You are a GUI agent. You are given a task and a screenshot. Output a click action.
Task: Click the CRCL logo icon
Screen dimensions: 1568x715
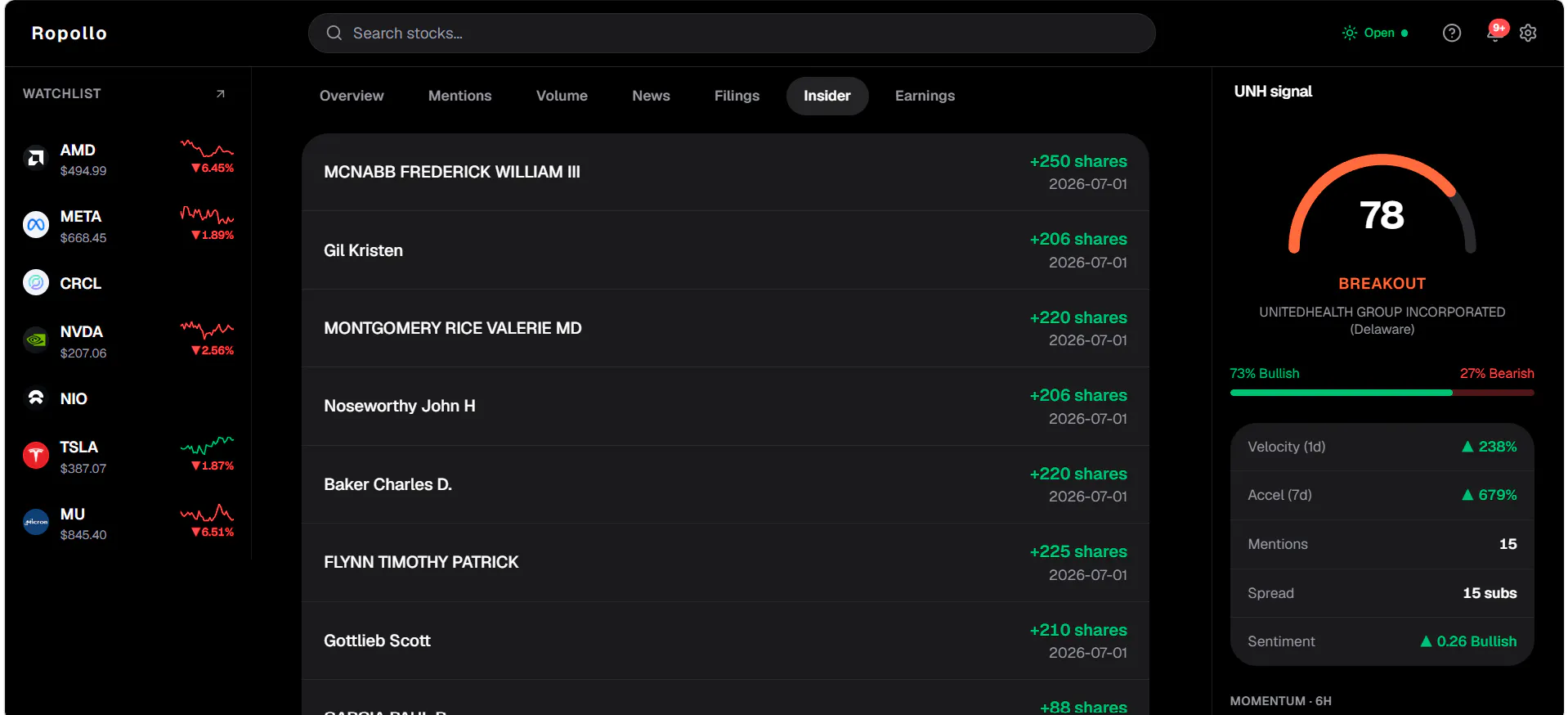[x=36, y=283]
